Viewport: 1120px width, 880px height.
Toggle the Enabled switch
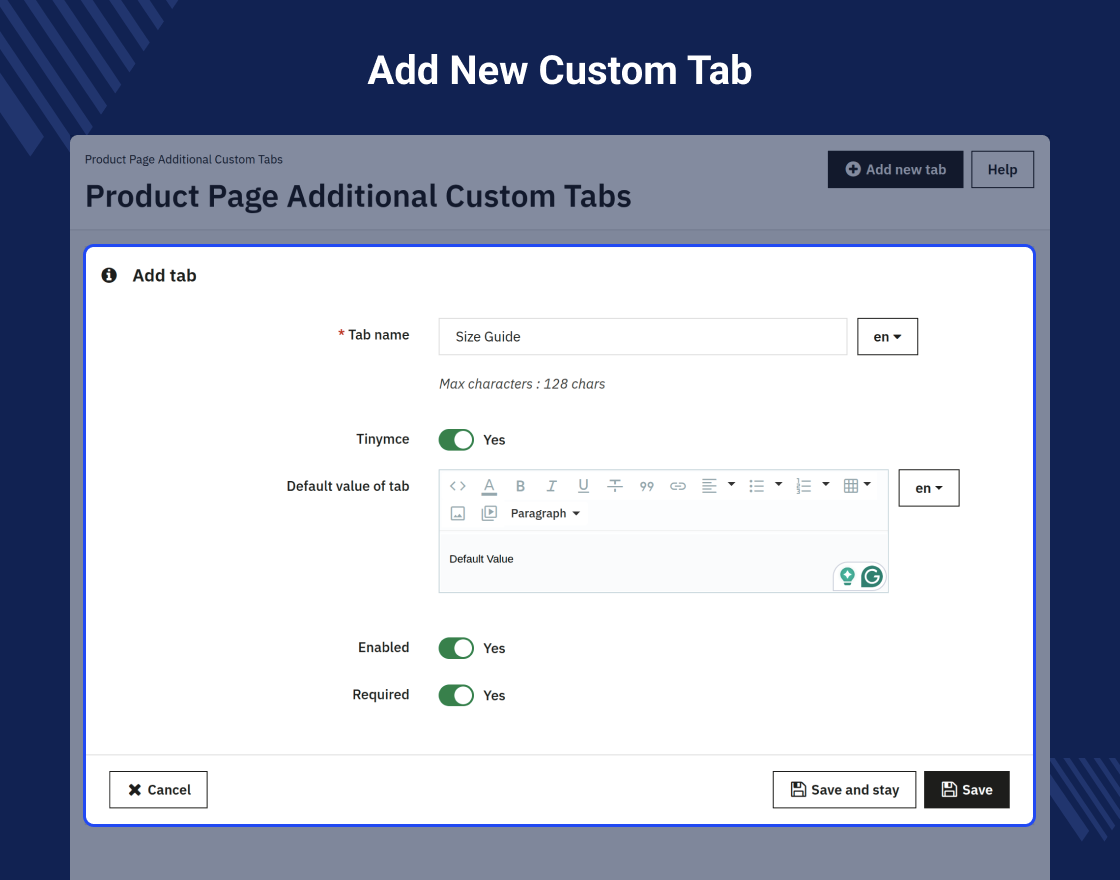coord(456,648)
